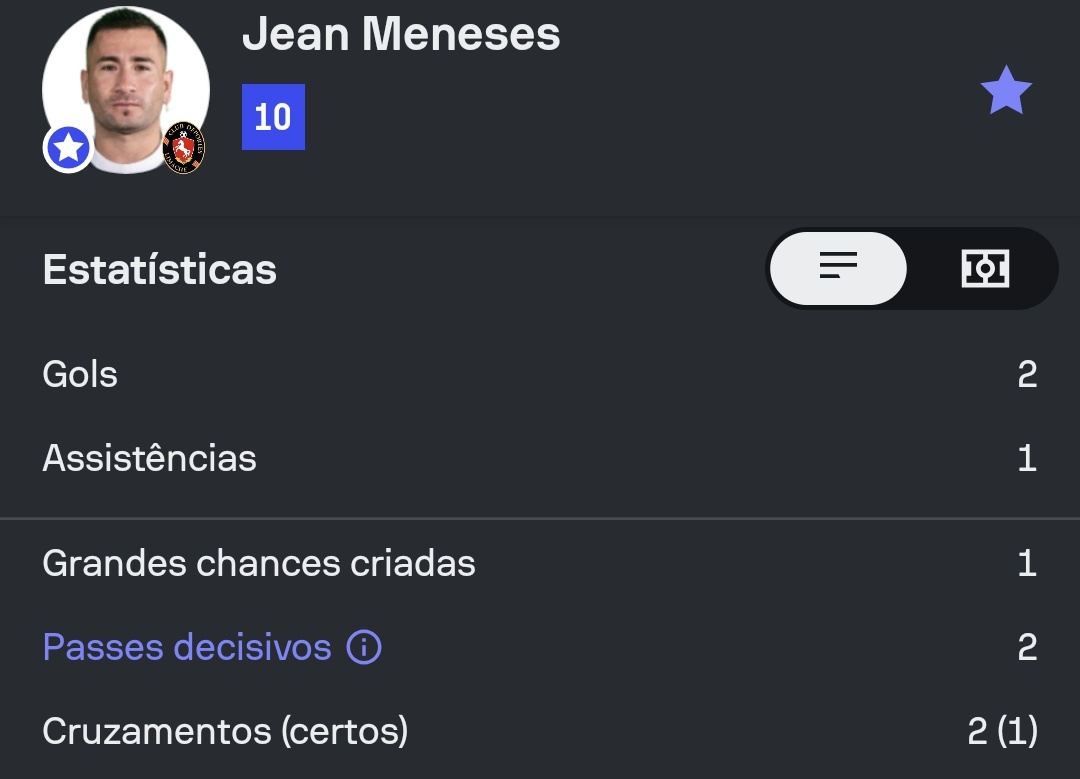The image size is (1080, 779).
Task: Click the blue star badge on player photo
Action: click(x=68, y=149)
